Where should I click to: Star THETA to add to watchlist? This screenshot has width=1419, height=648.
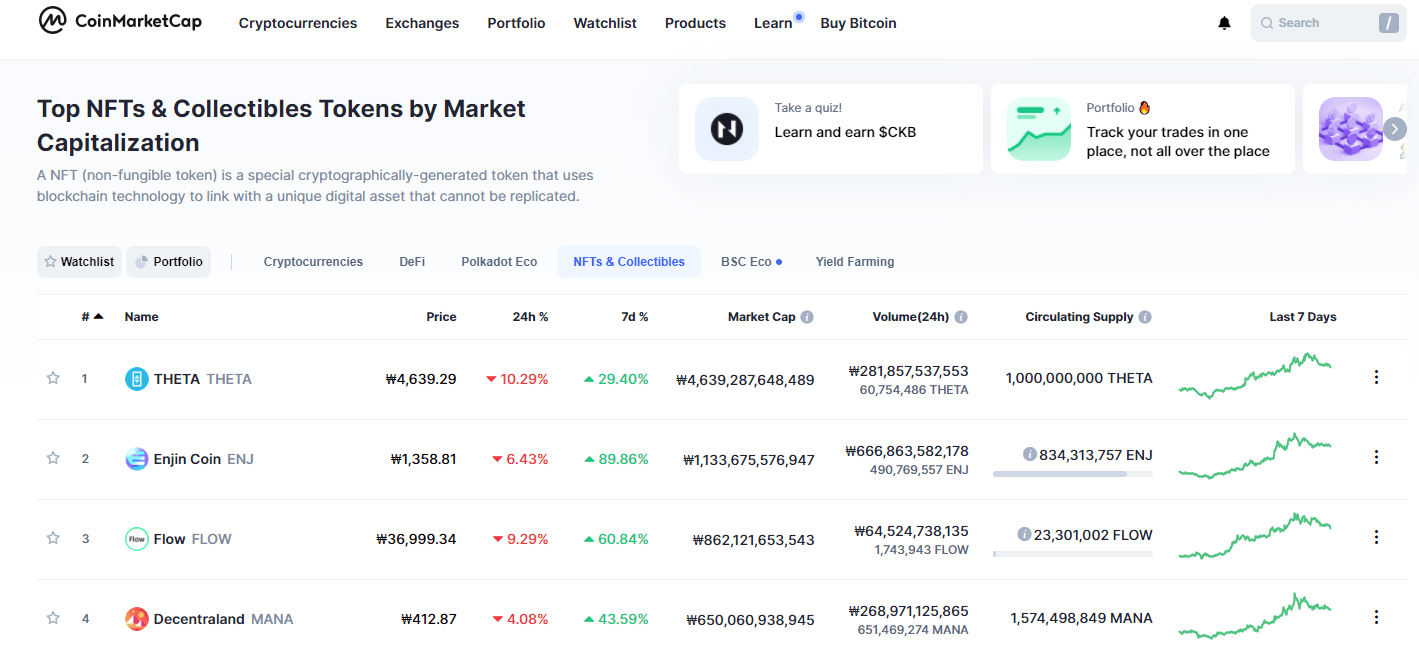point(53,378)
